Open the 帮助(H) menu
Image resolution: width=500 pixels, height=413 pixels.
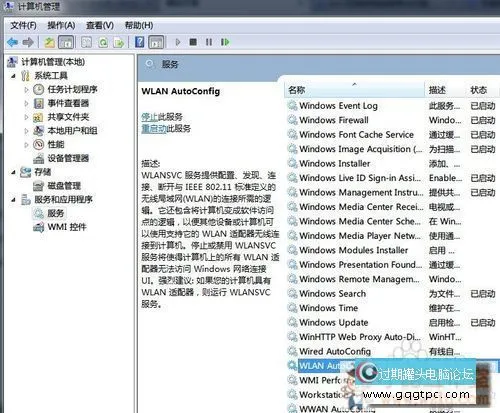(139, 25)
